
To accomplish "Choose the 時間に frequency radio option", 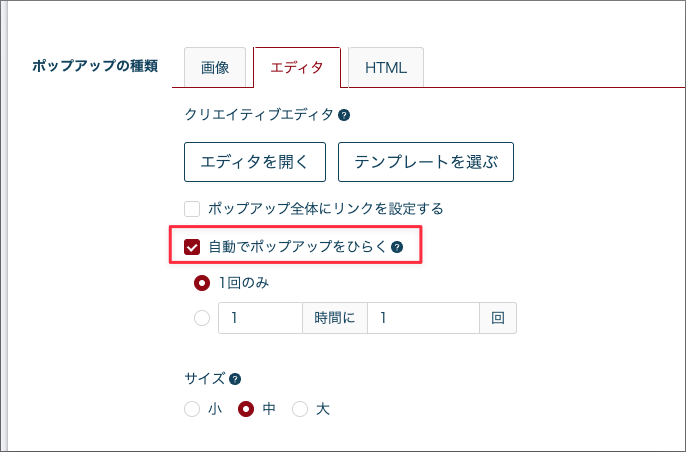I will pyautogui.click(x=202, y=318).
